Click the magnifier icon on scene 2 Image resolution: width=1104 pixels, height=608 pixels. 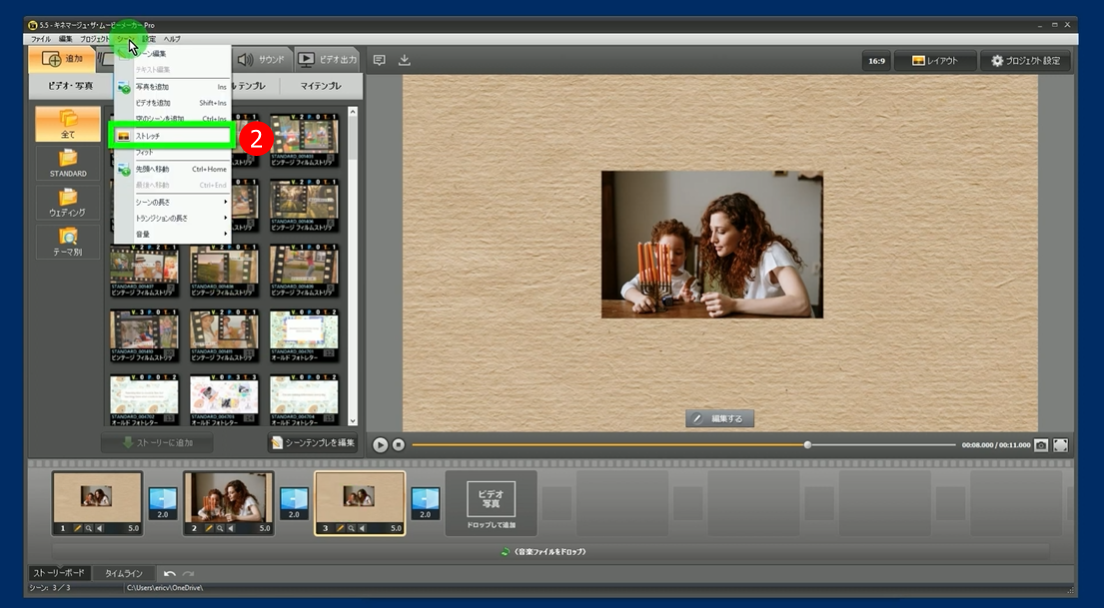point(220,528)
